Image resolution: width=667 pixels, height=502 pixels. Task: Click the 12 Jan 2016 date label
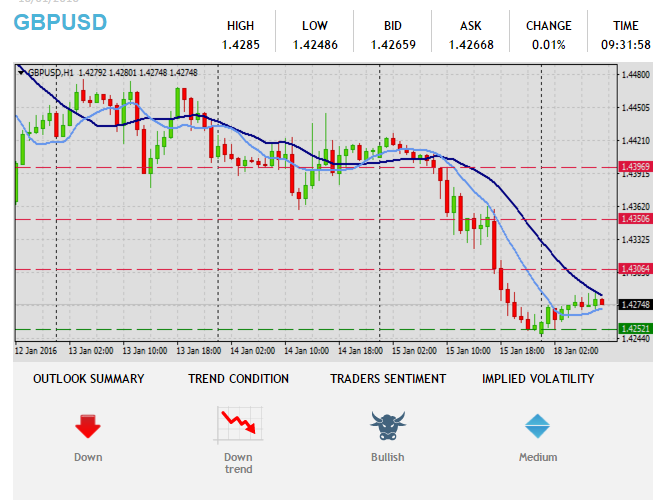tap(36, 351)
